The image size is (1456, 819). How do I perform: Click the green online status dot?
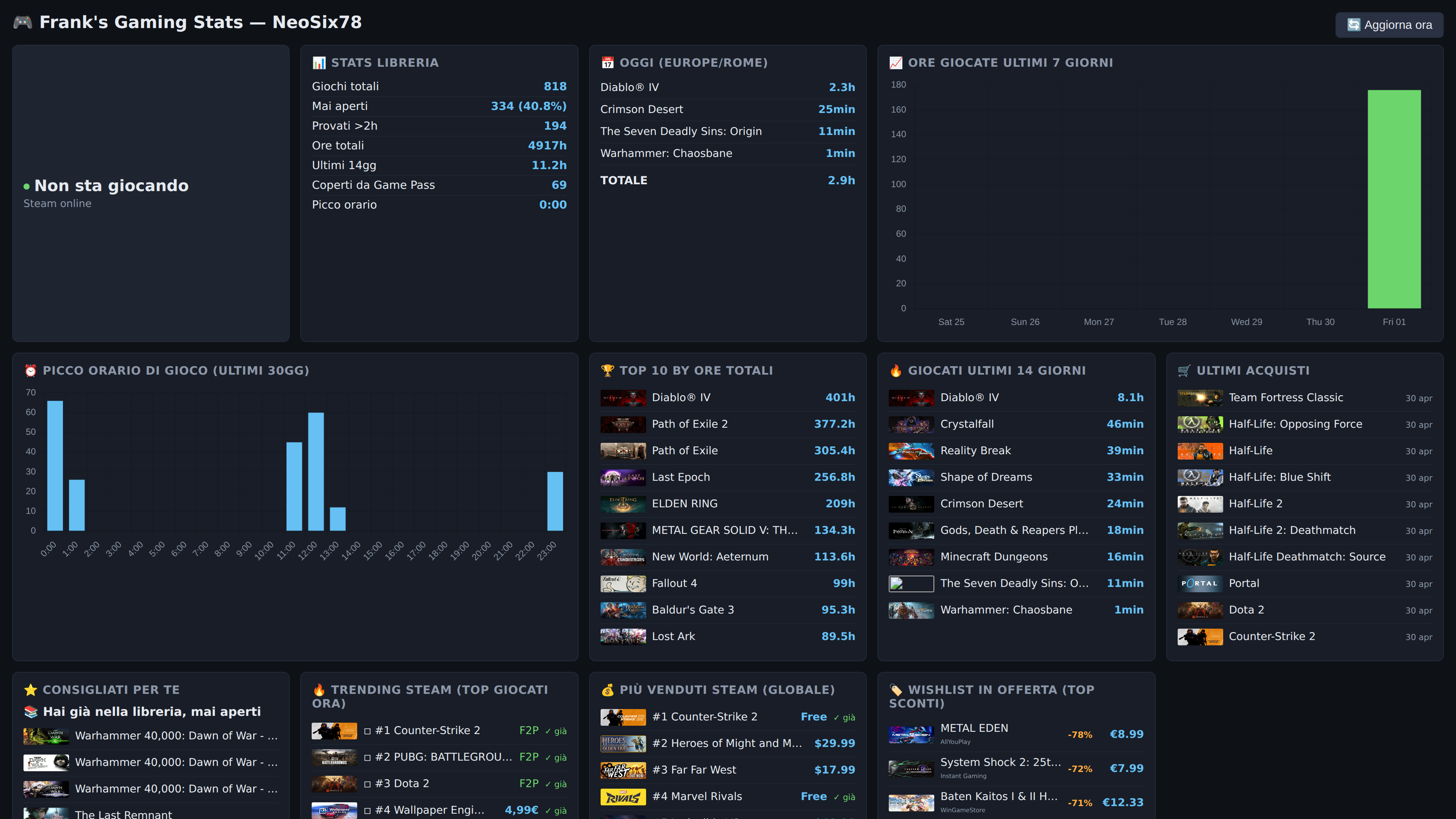27,187
